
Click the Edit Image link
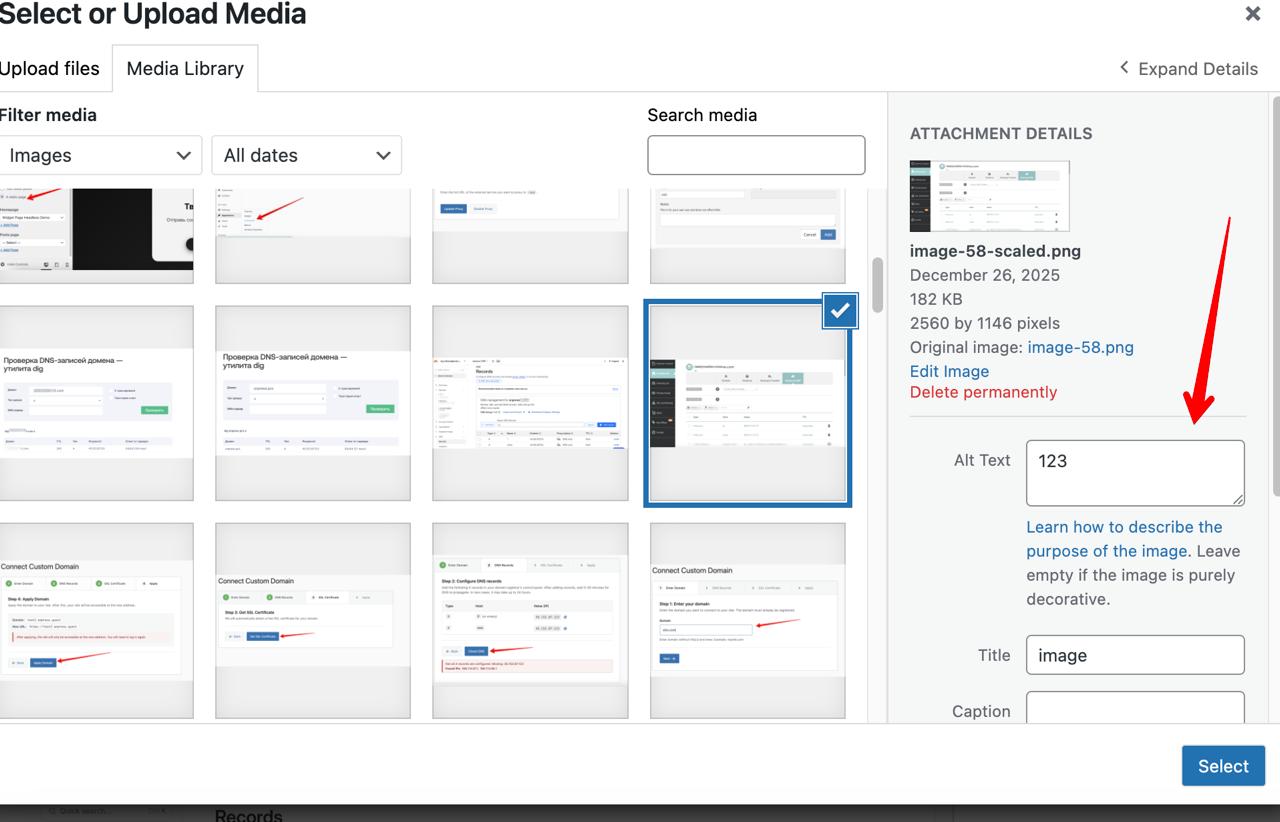pos(949,371)
